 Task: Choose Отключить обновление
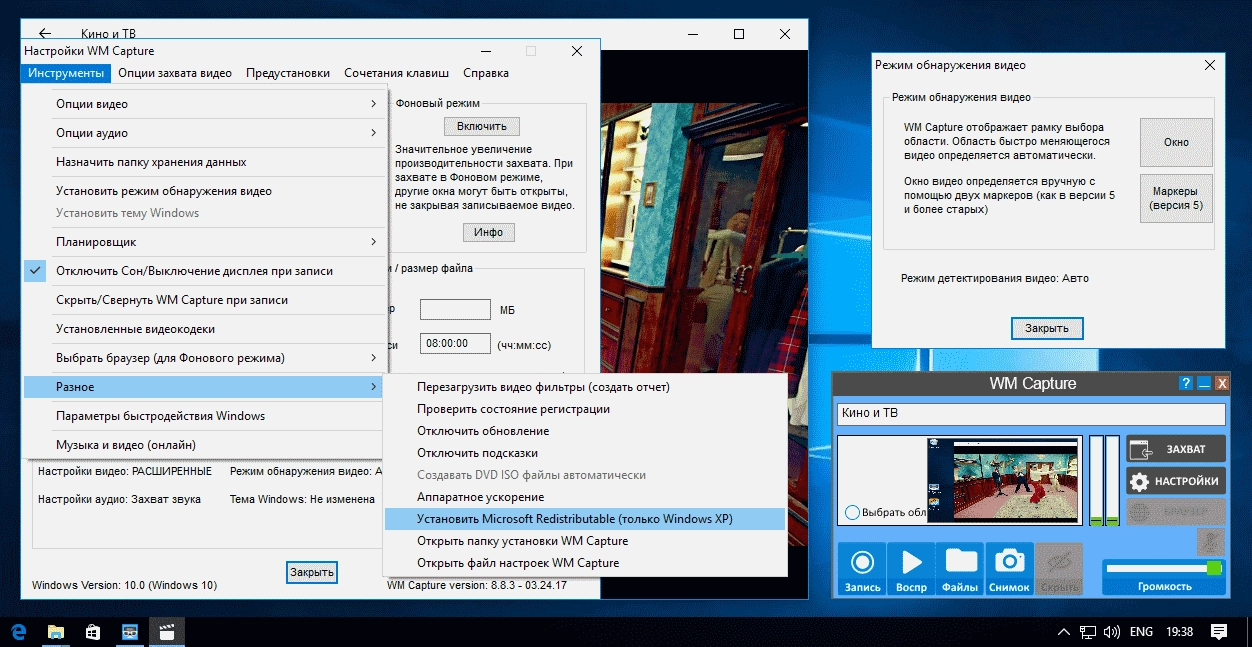(x=585, y=431)
